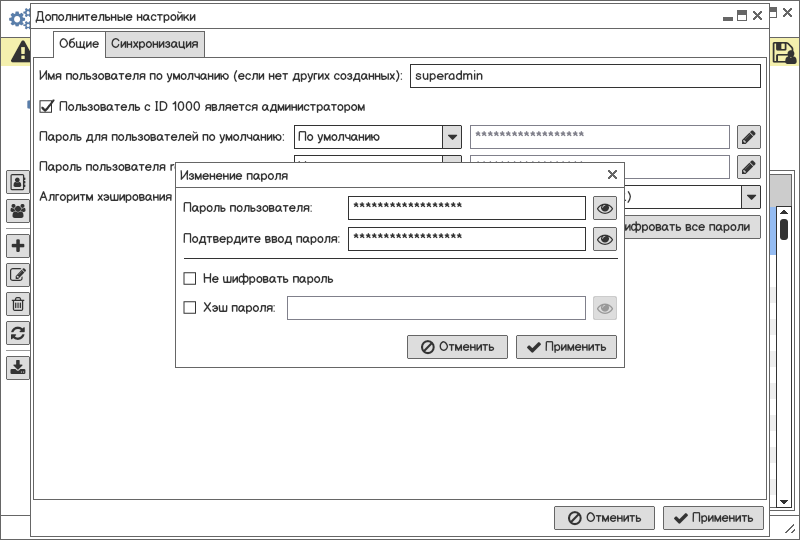Viewport: 800px width, 540px height.
Task: Click the edit pencil-square icon in sidebar
Action: (18, 275)
